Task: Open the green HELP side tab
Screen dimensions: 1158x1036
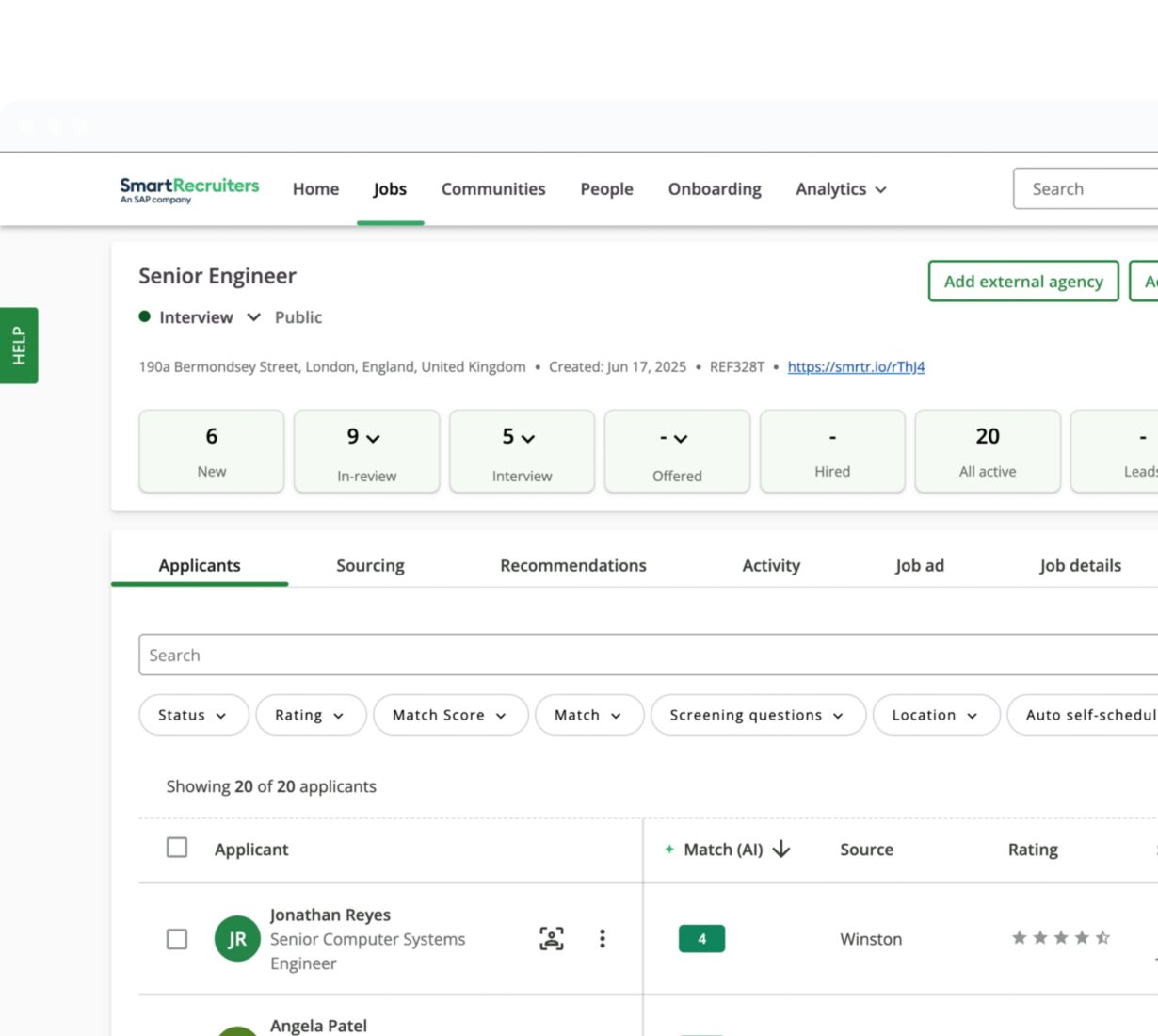Action: tap(19, 346)
